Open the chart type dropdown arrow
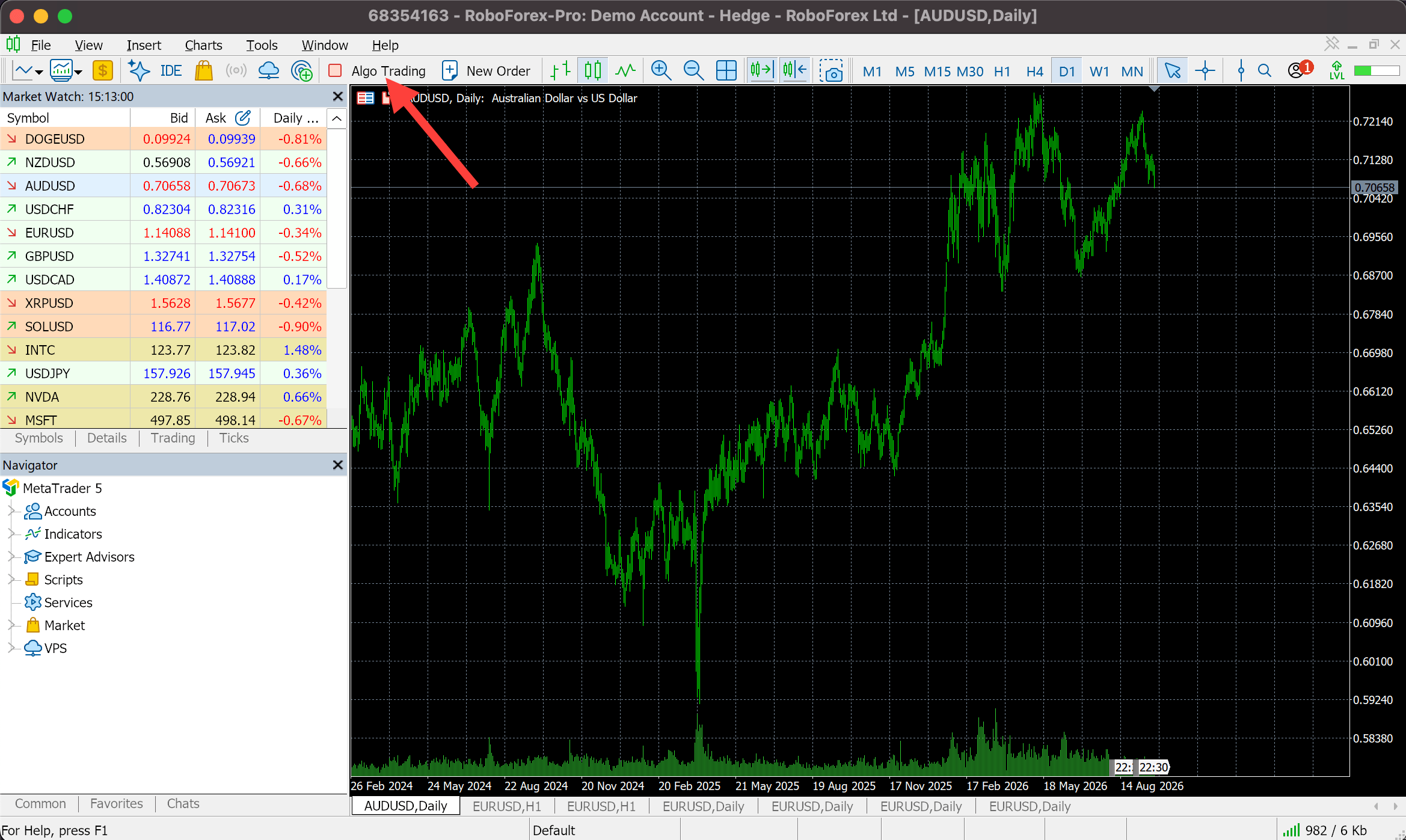The width and height of the screenshot is (1406, 840). point(39,72)
